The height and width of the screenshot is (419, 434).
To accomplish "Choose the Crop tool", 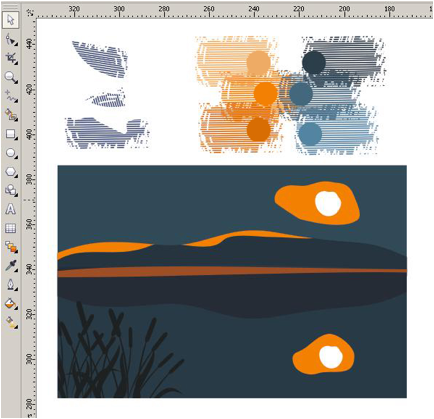I will (x=11, y=59).
